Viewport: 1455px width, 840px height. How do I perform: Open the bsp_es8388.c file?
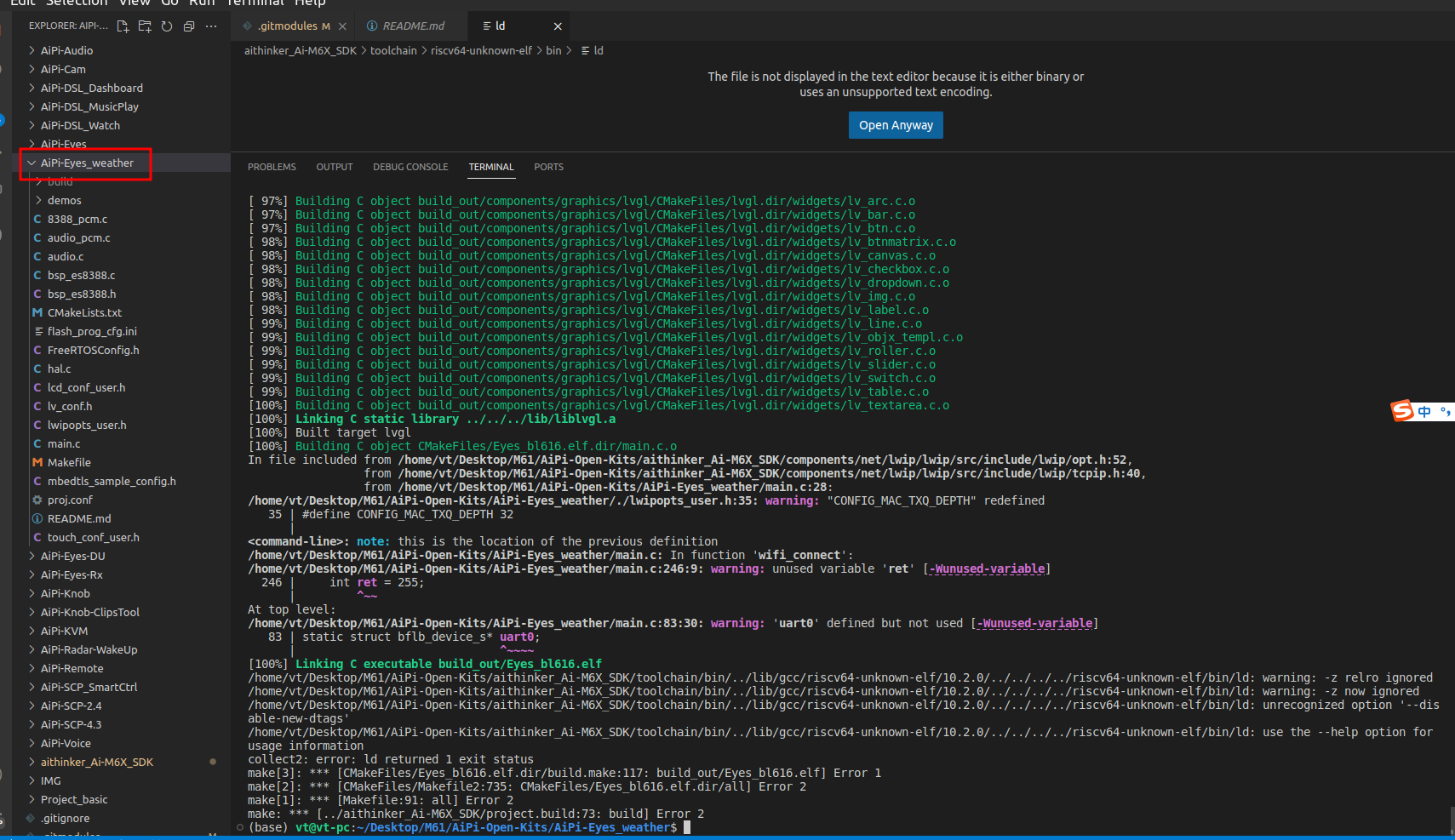[121, 275]
